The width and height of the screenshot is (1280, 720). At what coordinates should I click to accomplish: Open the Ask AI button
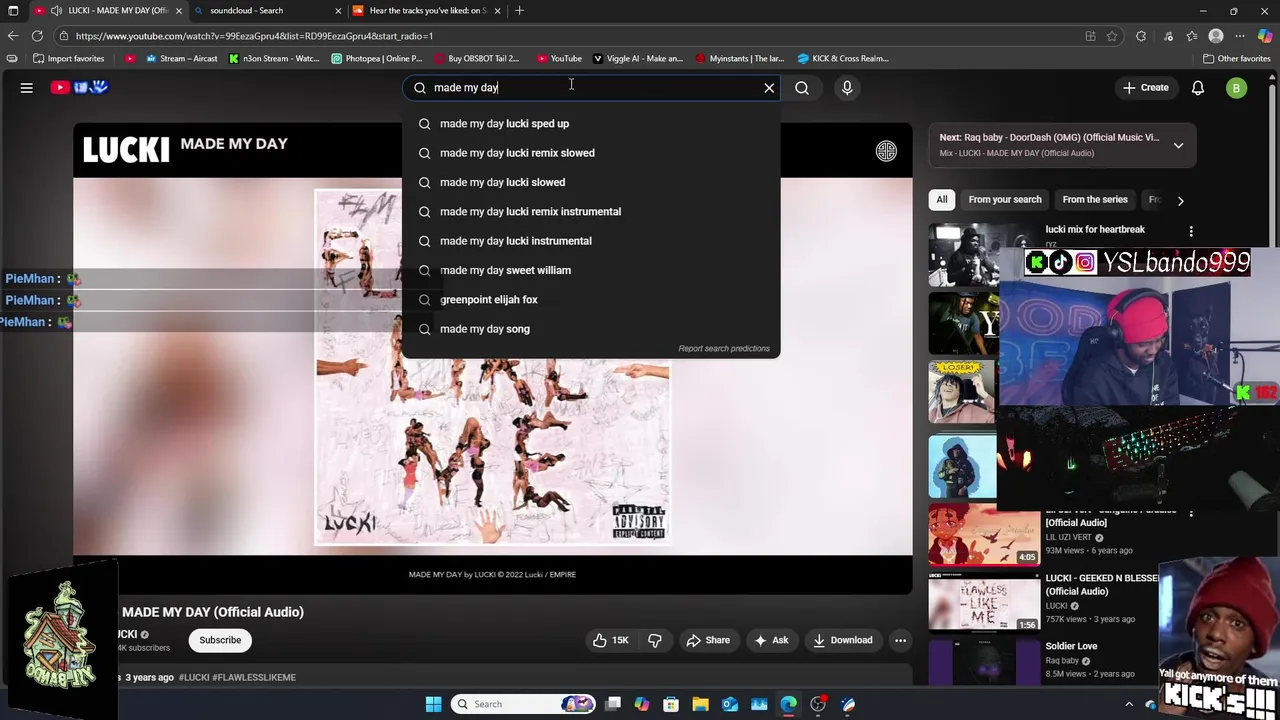coord(770,640)
